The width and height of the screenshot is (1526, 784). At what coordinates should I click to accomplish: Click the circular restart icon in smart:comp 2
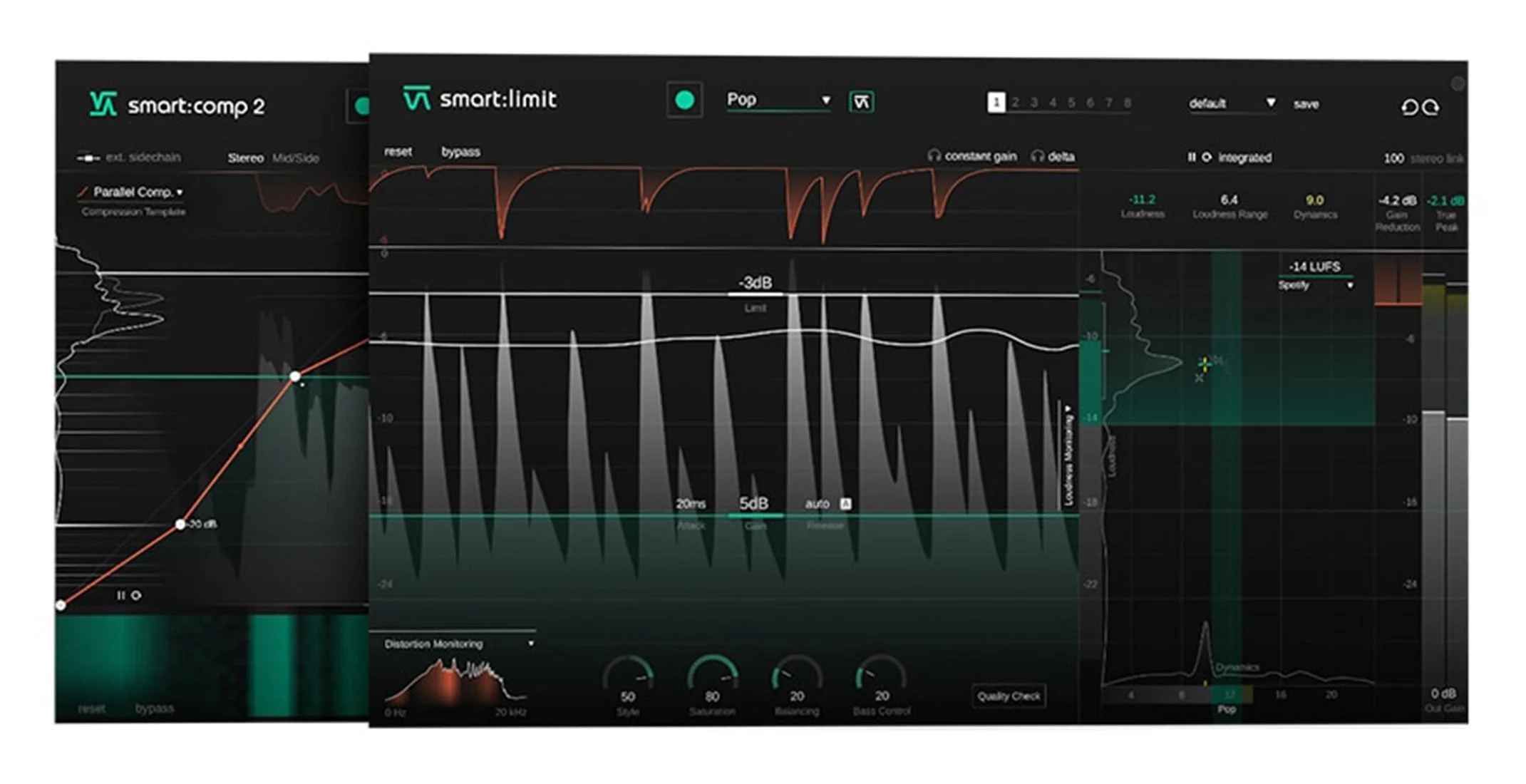pyautogui.click(x=135, y=595)
